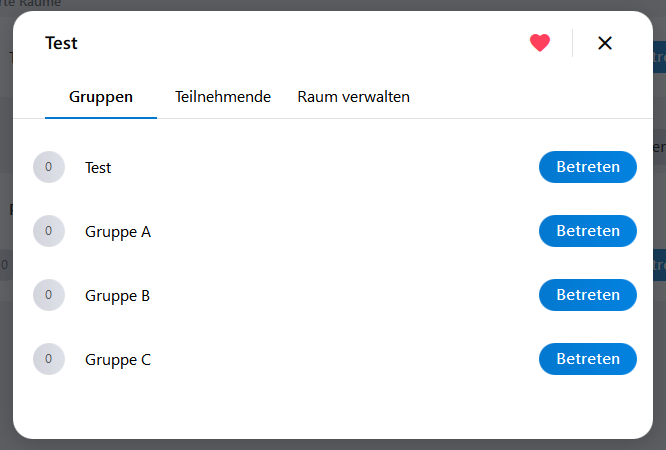Click the dimmed background below the dialog
This screenshot has height=450, width=666.
(333, 445)
